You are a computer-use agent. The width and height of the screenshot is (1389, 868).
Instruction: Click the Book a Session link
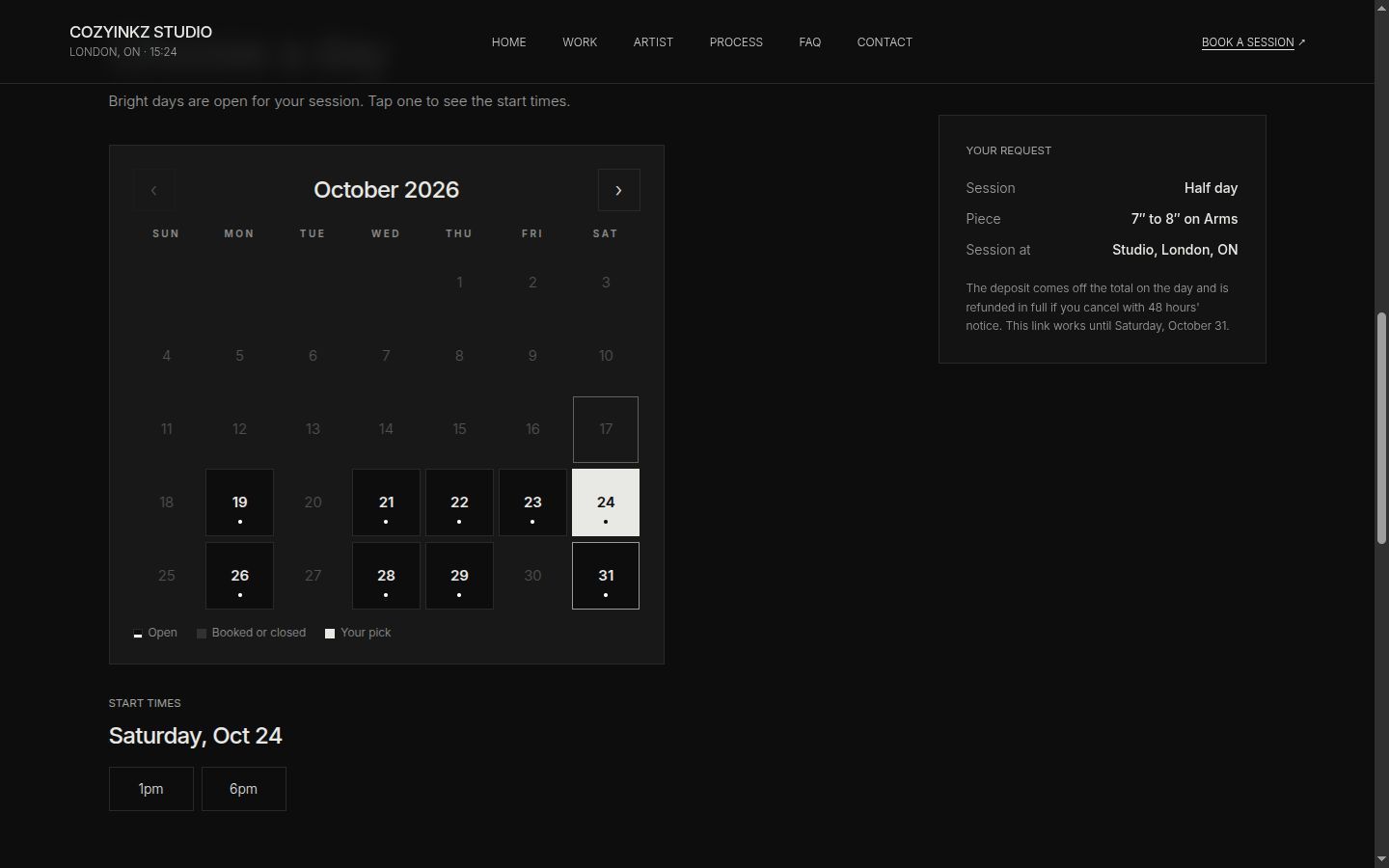pyautogui.click(x=1253, y=42)
